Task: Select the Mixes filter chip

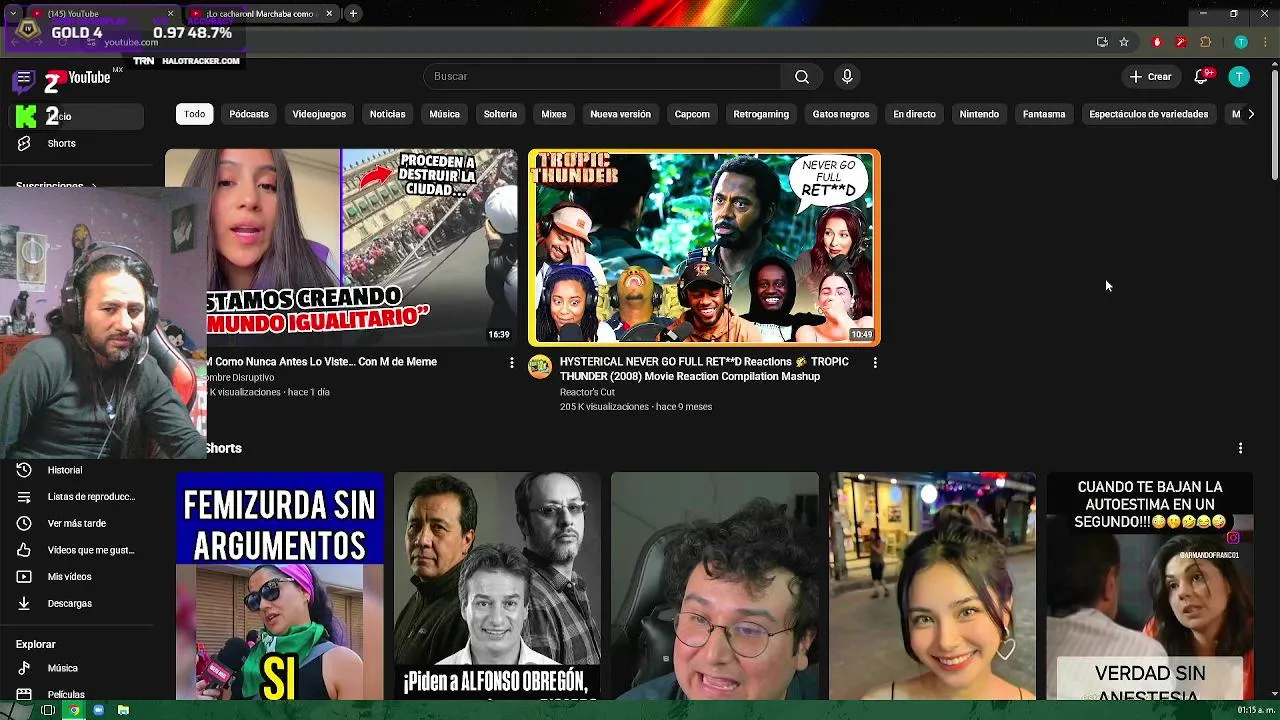Action: coord(554,114)
